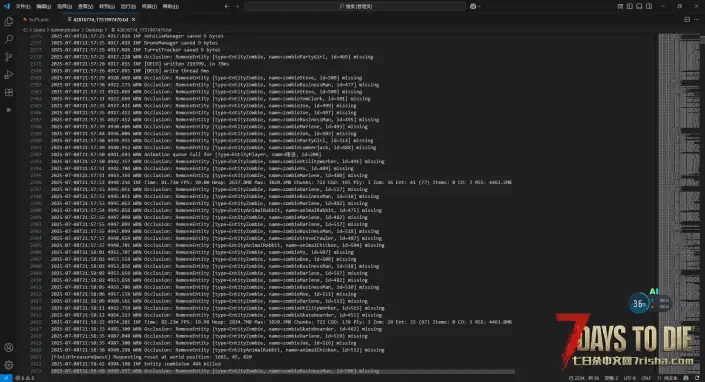This screenshot has width=705, height=382.
Task: Open errors and warnings count in status bar
Action: coord(25,378)
